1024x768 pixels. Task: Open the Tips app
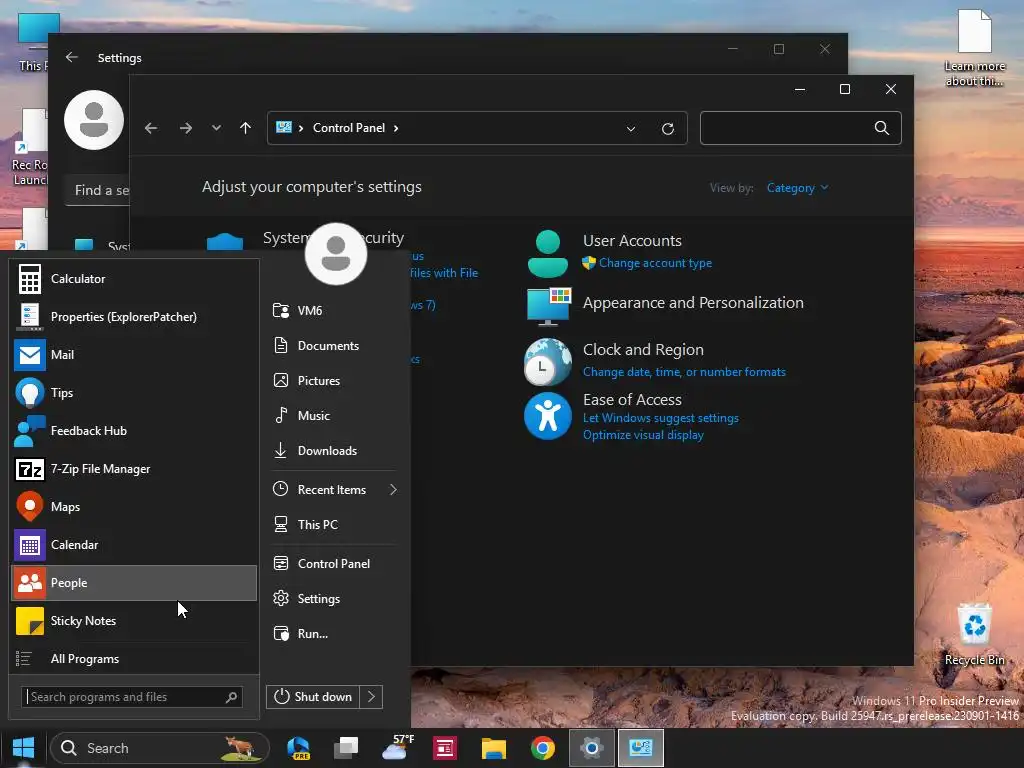point(134,392)
